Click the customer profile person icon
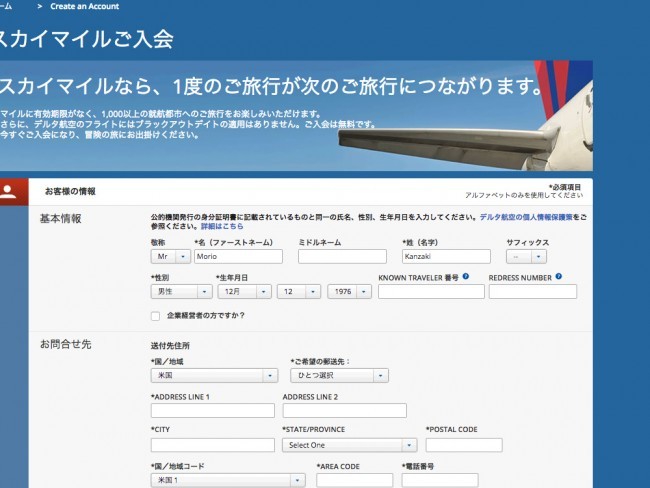This screenshot has width=650, height=488. (x=8, y=192)
